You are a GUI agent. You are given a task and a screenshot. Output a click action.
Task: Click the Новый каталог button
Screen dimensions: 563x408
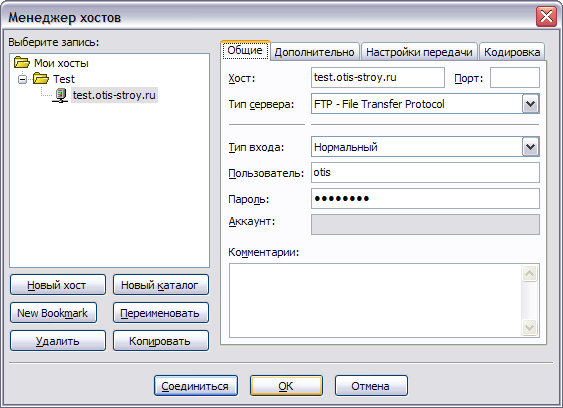click(160, 285)
